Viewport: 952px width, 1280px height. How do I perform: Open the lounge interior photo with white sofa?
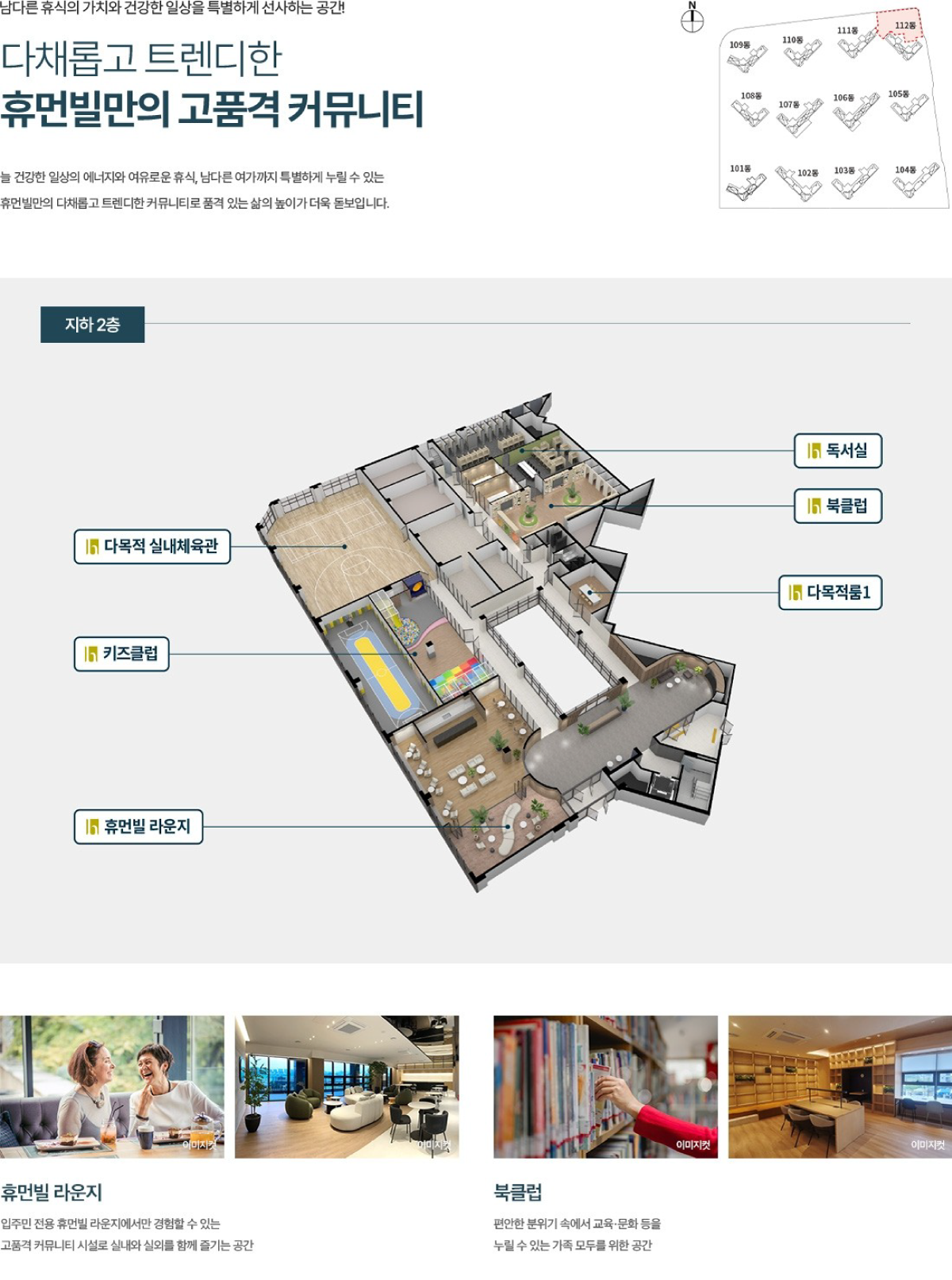point(347,1086)
